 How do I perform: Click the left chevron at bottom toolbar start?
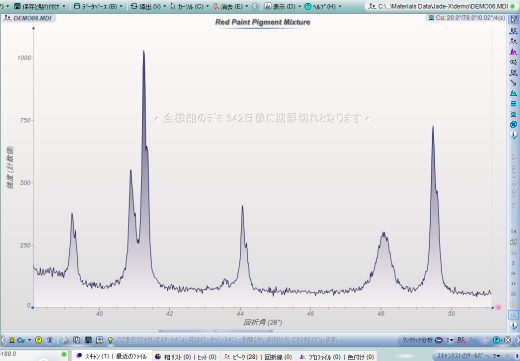pos(3,340)
